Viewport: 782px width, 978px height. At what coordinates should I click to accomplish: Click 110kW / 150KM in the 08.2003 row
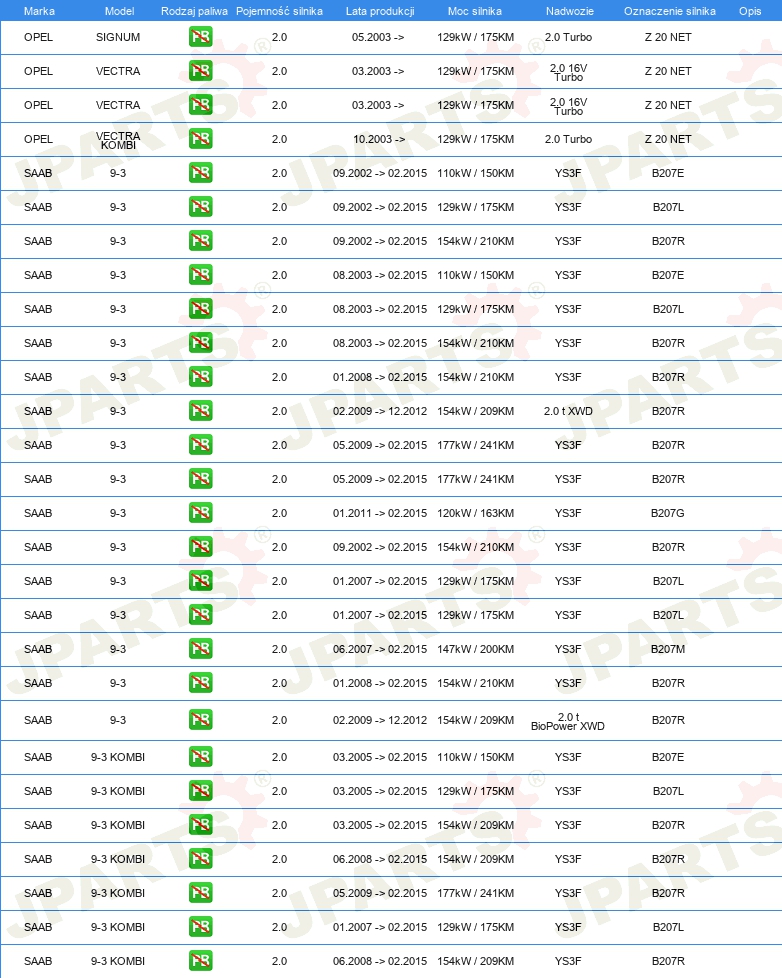476,274
